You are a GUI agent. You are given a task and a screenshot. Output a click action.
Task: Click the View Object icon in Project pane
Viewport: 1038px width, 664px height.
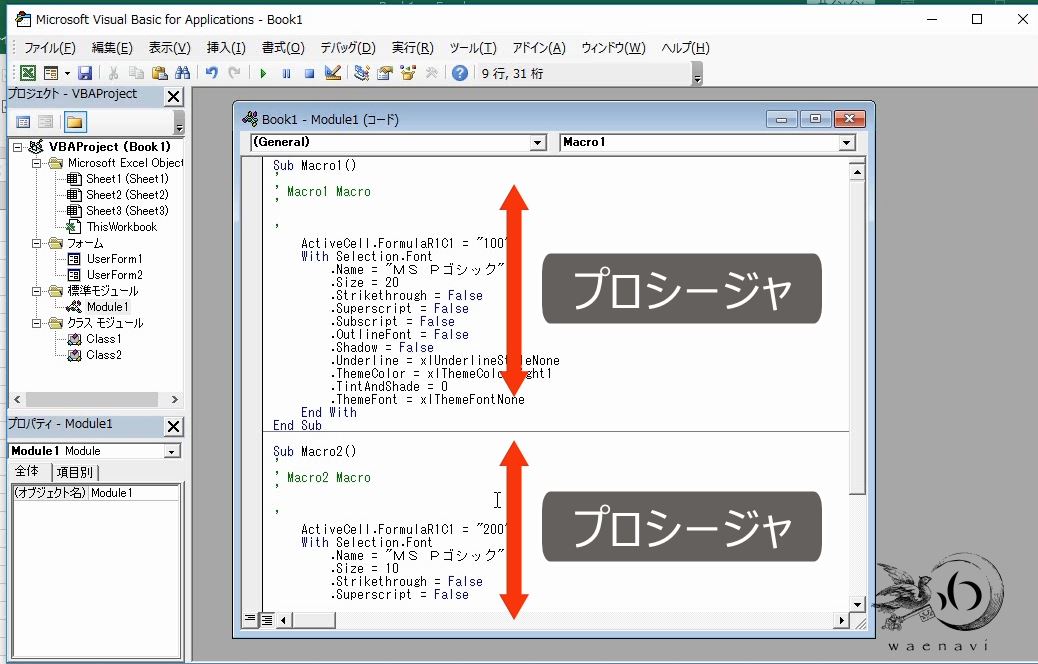click(46, 122)
